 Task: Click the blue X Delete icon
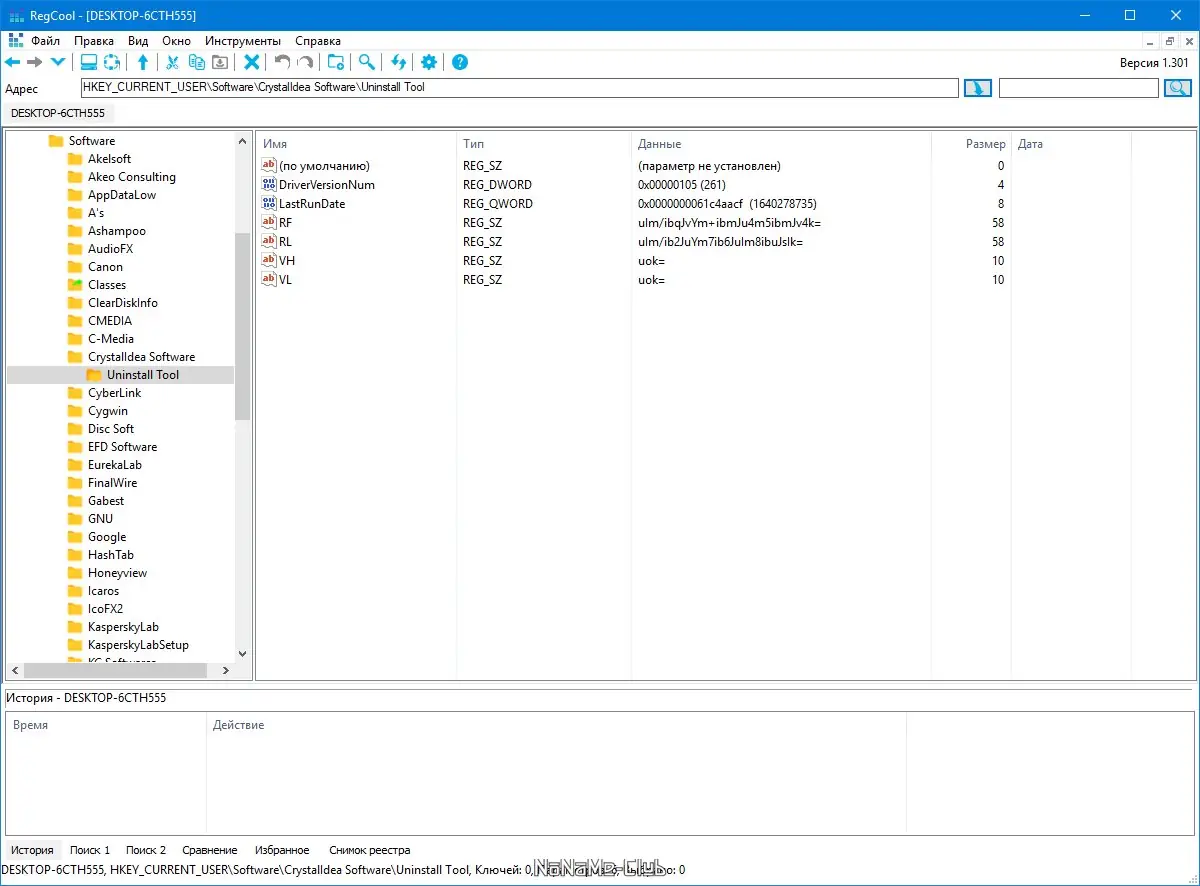pyautogui.click(x=252, y=62)
